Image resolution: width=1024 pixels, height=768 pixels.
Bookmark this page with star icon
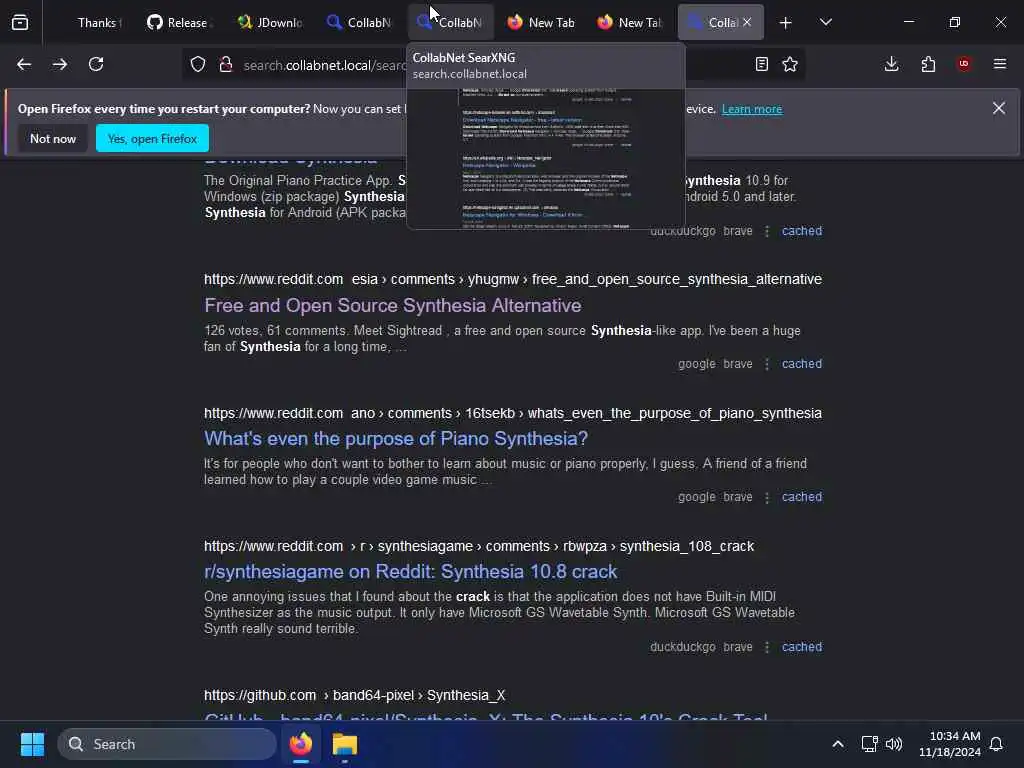pos(790,64)
